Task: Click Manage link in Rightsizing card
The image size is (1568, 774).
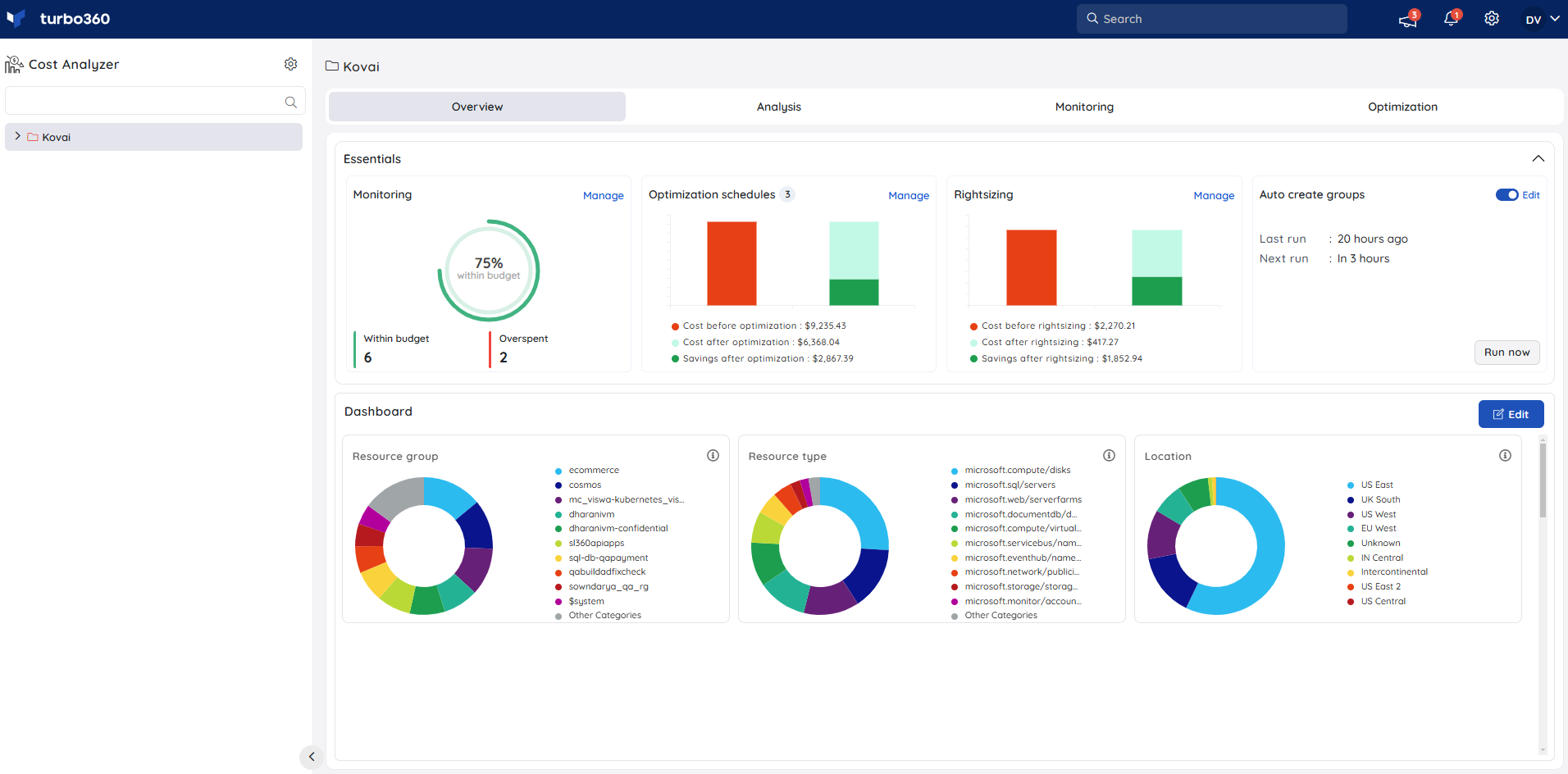Action: click(1214, 195)
